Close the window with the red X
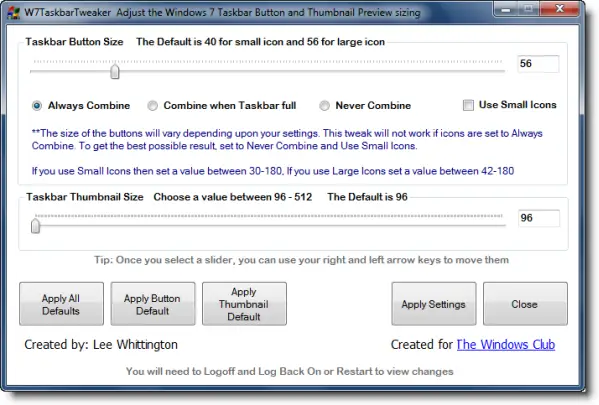599x405 pixels. 560,9
